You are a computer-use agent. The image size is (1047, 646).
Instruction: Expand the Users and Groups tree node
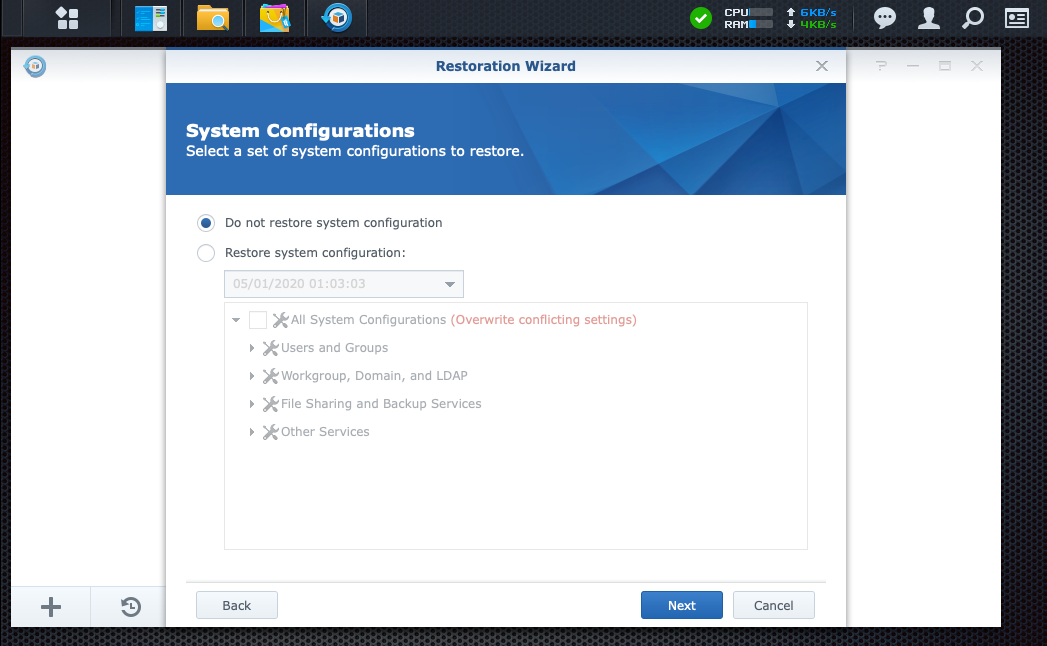252,348
